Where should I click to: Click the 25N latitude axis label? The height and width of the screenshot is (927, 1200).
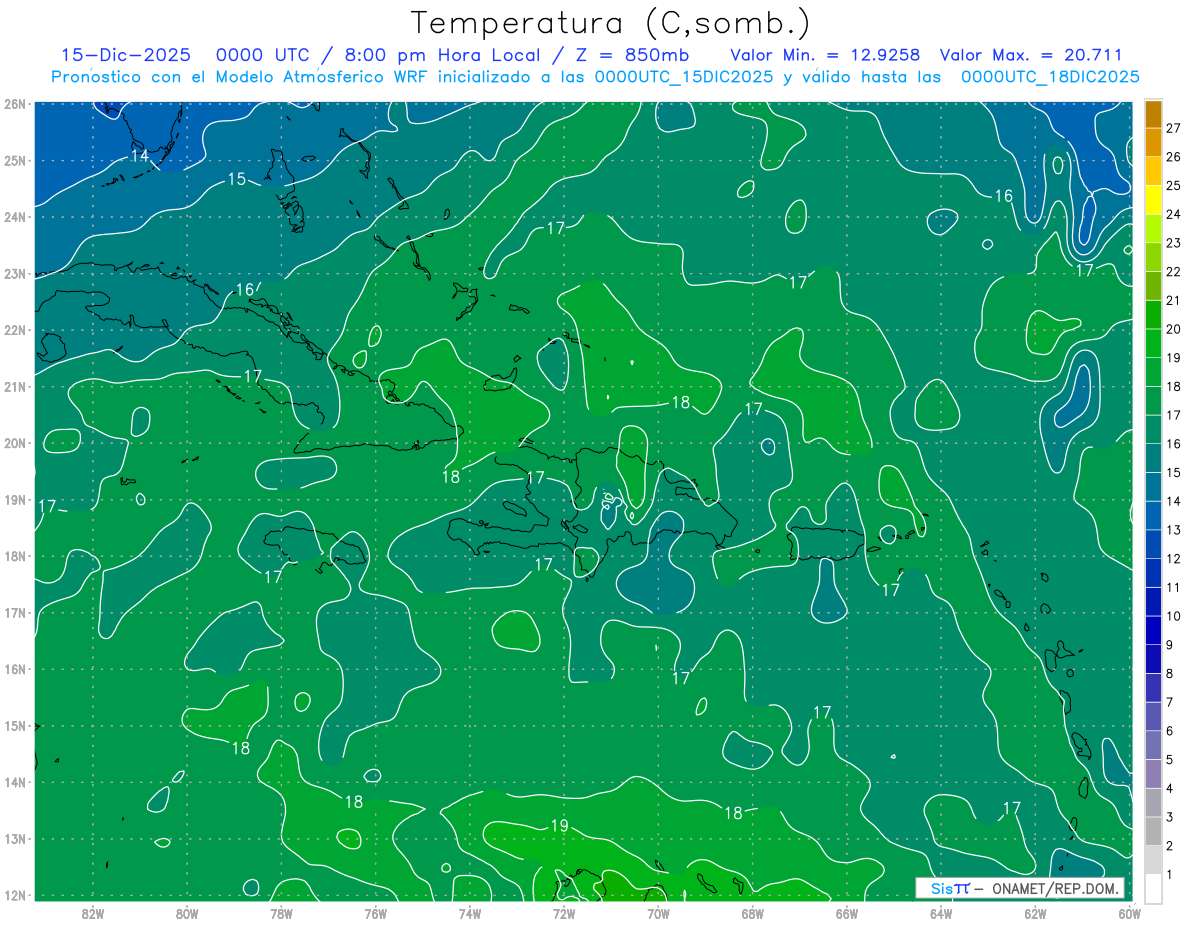(x=15, y=160)
